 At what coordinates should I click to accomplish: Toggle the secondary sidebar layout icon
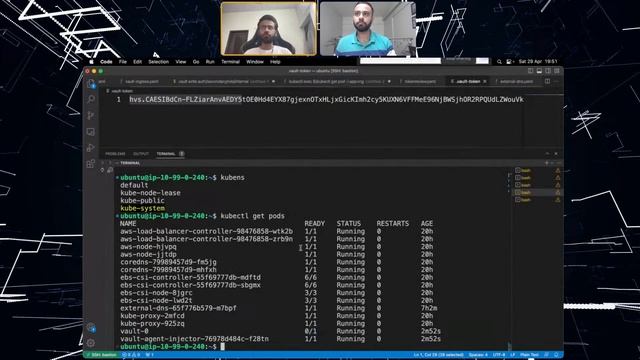(548, 71)
